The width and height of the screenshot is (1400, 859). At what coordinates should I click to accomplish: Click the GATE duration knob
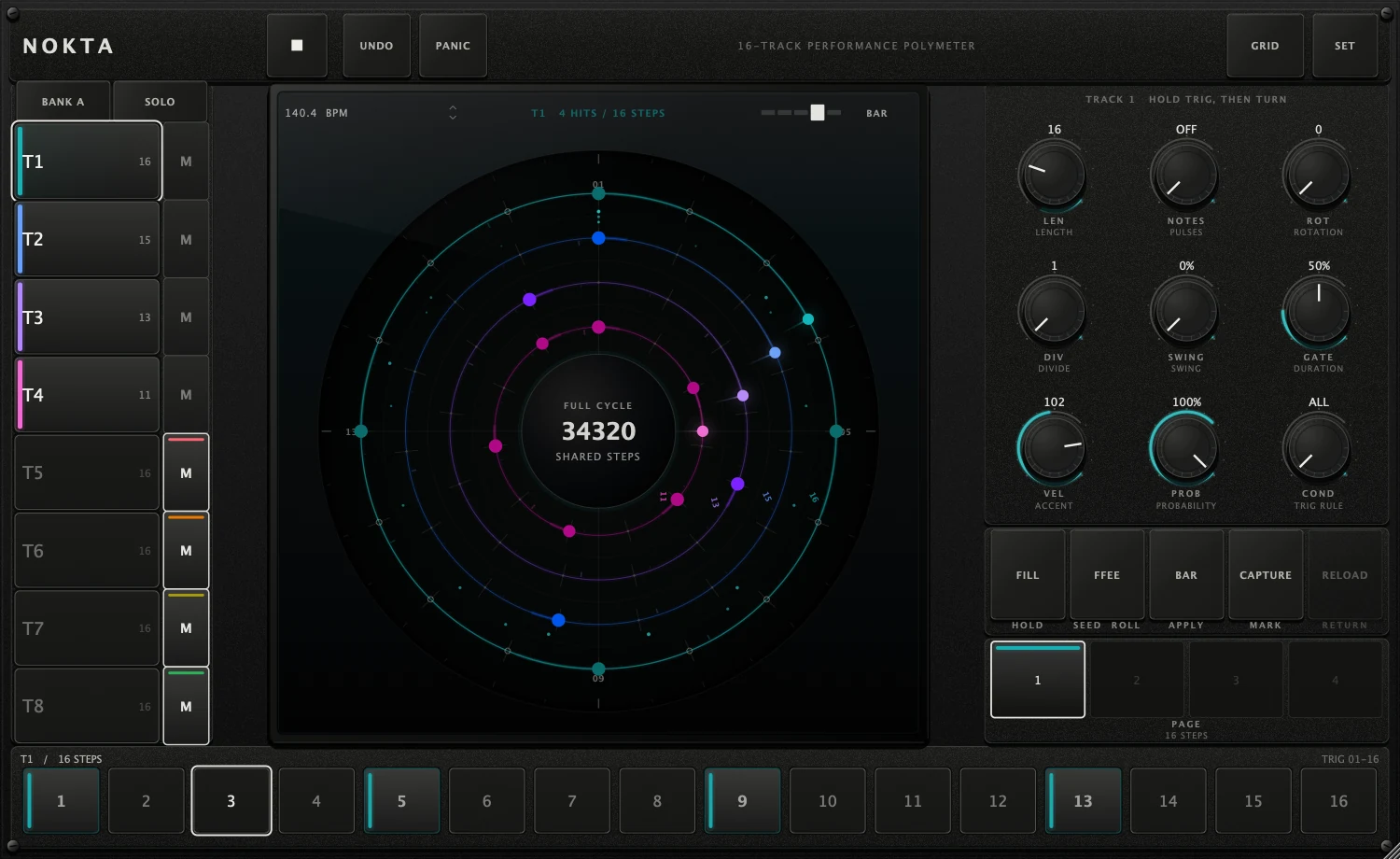pos(1318,312)
